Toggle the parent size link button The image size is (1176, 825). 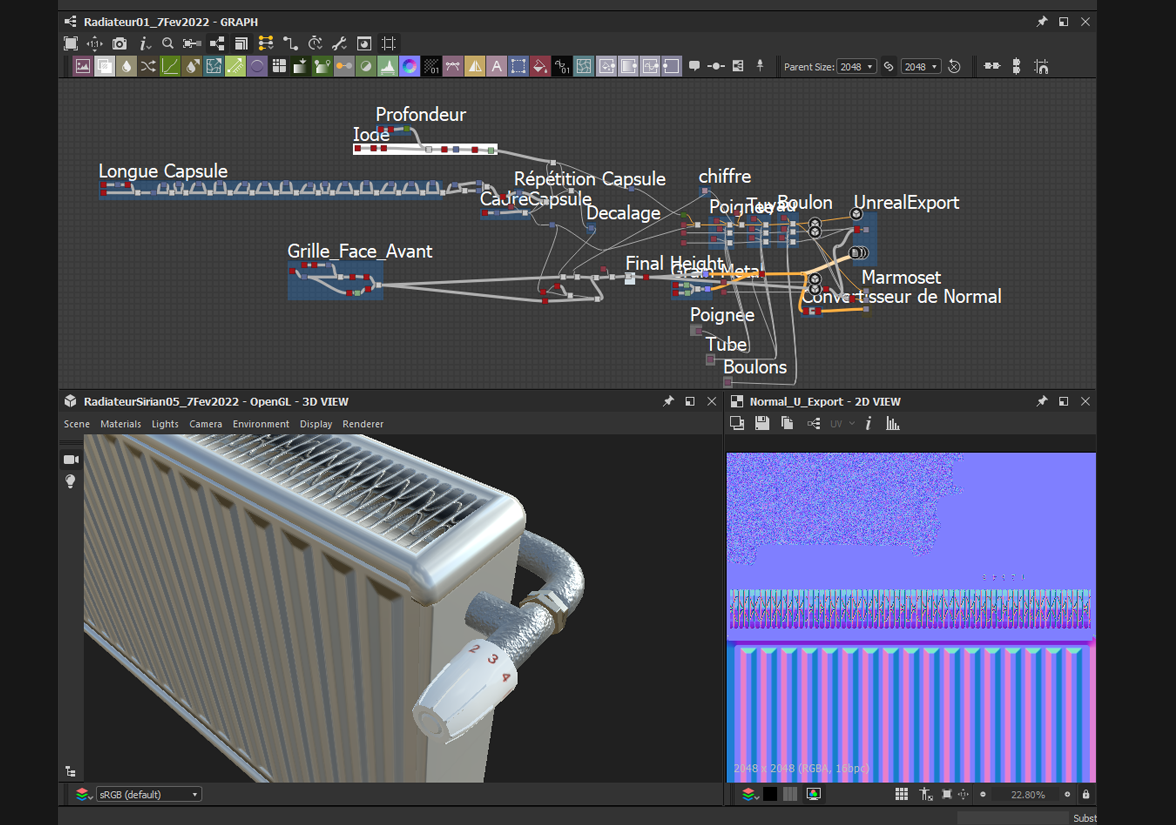click(888, 67)
